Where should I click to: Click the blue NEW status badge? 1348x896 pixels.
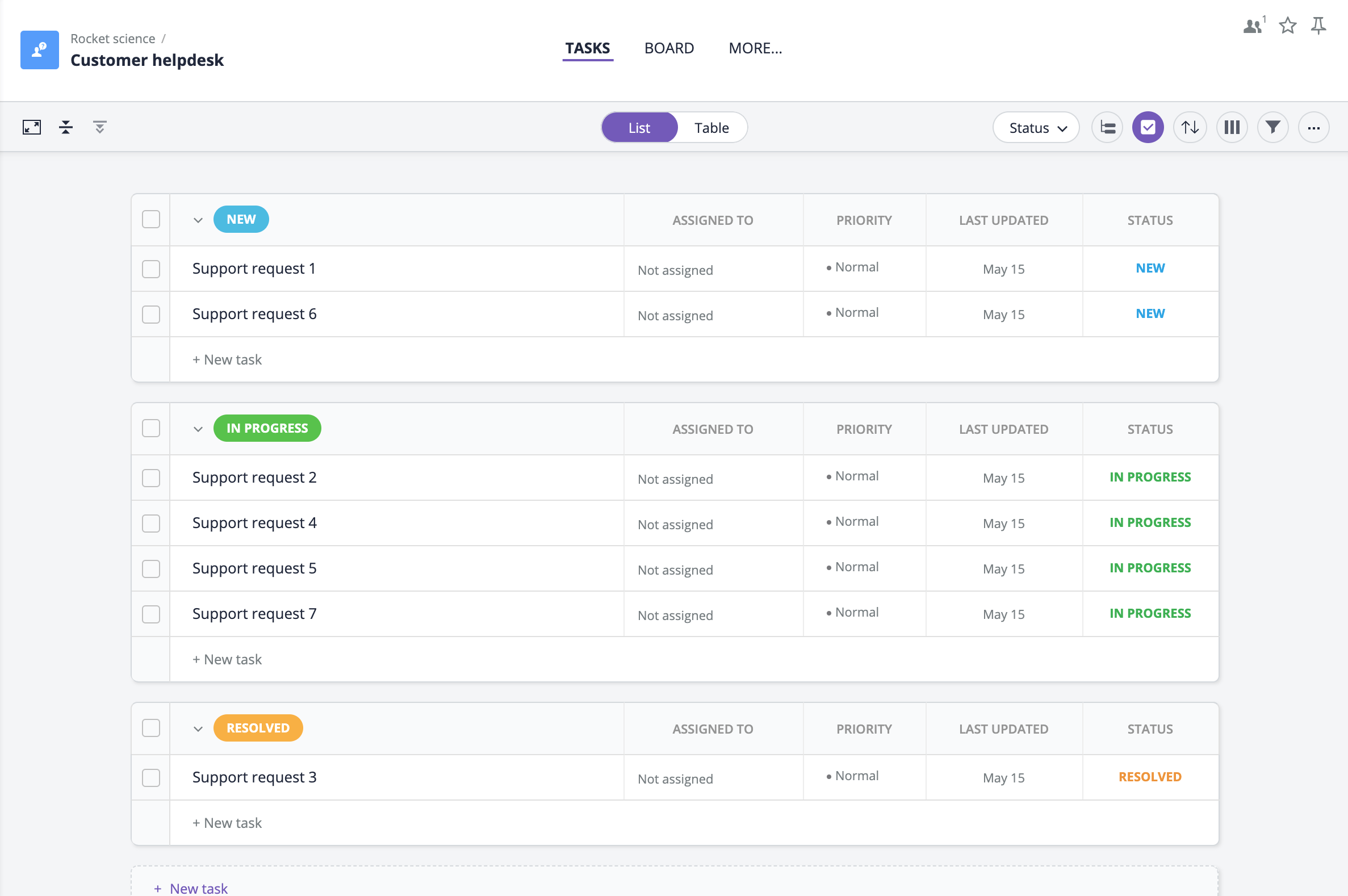pos(241,219)
